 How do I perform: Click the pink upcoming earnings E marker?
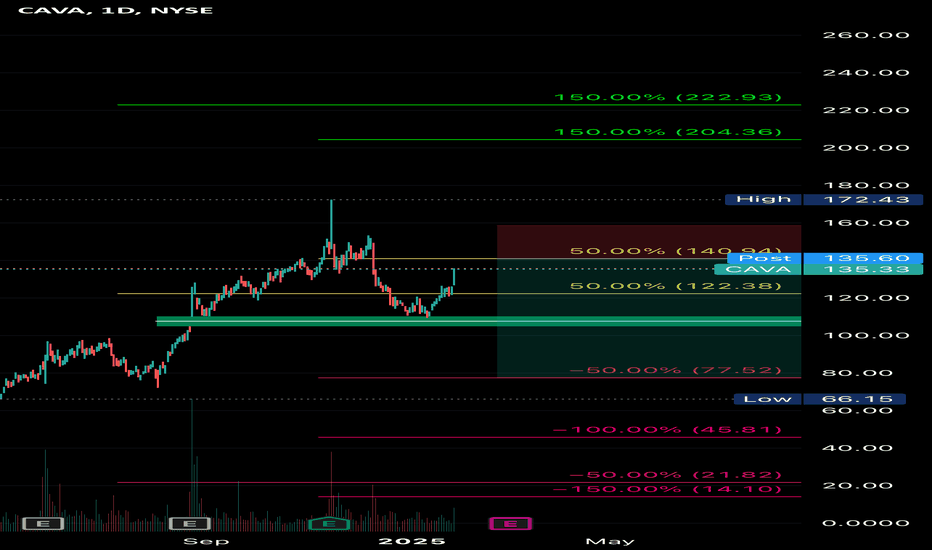[x=510, y=523]
